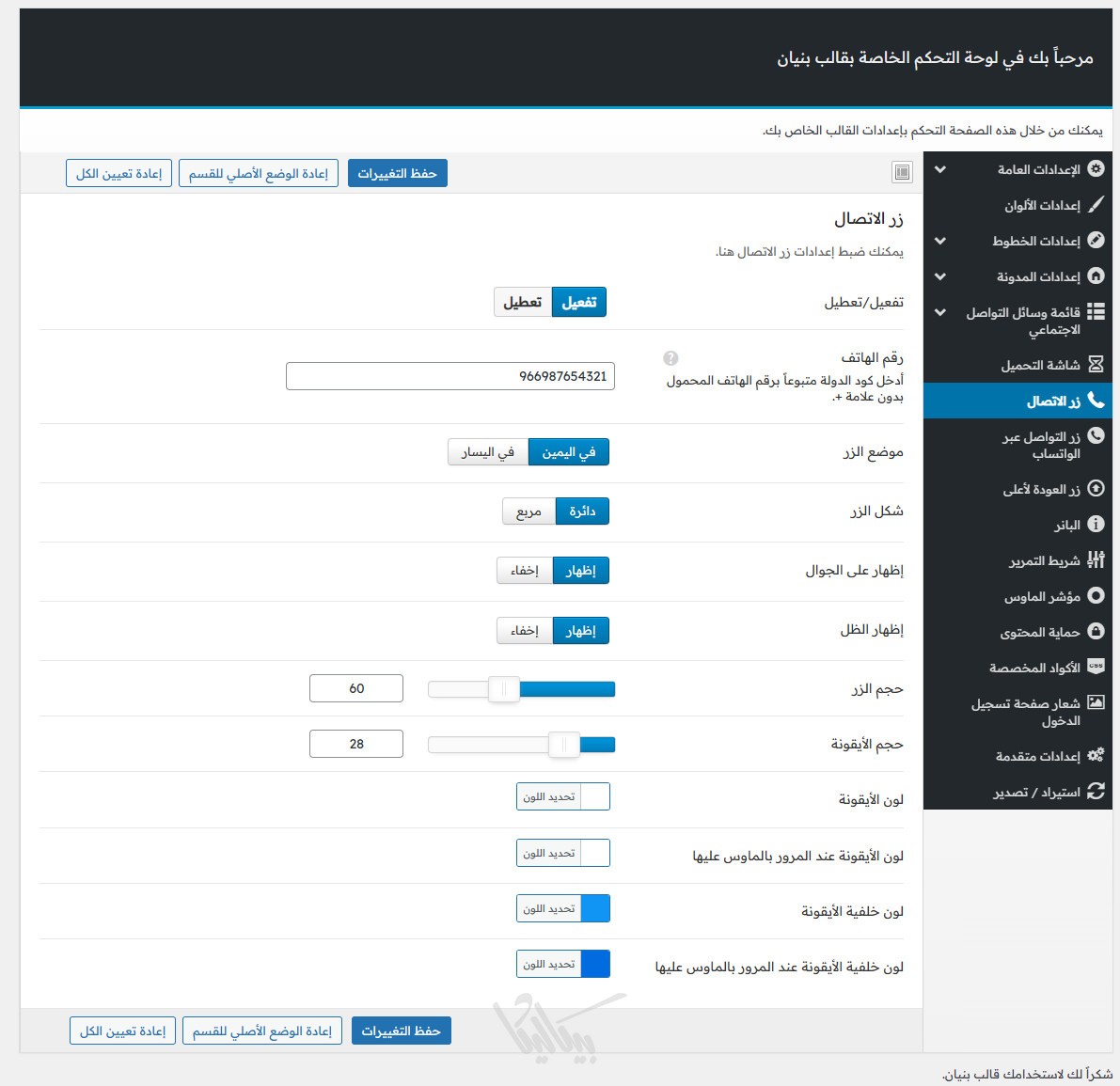Open the لون خلفية الأيقونة color picker
The image size is (1120, 1086).
pyautogui.click(x=562, y=909)
